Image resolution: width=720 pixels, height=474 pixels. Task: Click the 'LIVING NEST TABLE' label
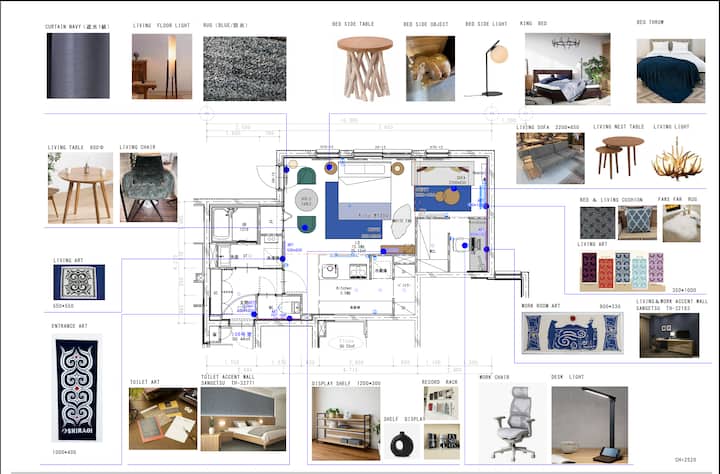[619, 127]
